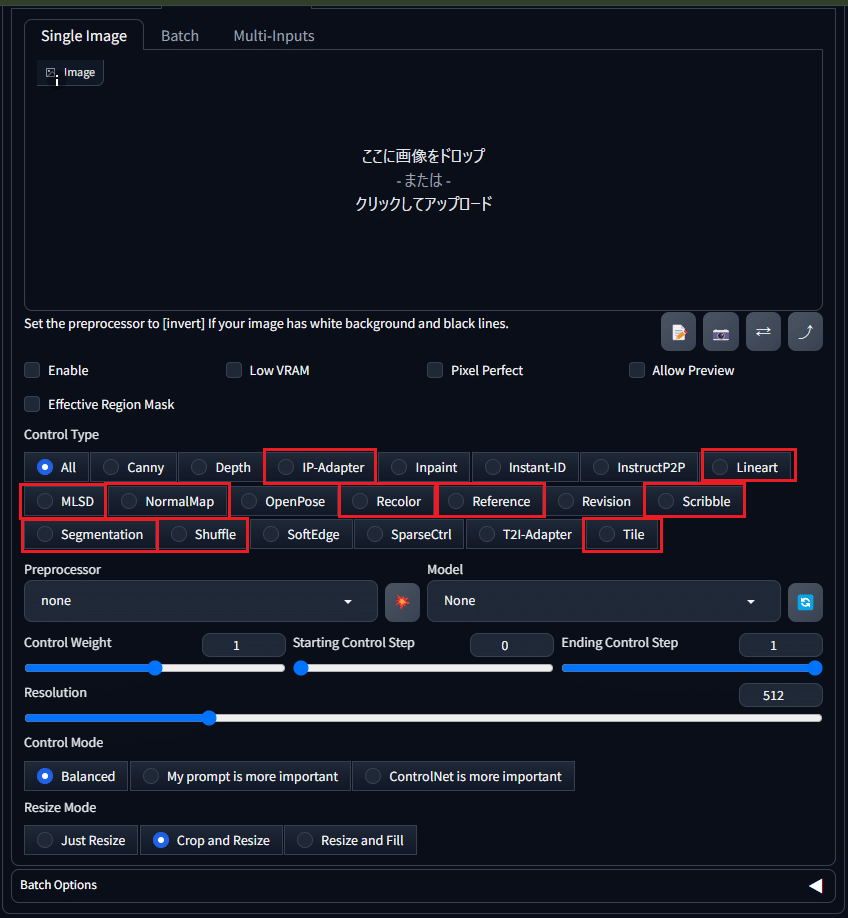Image resolution: width=848 pixels, height=918 pixels.
Task: Choose the Depth control type
Action: tap(221, 467)
